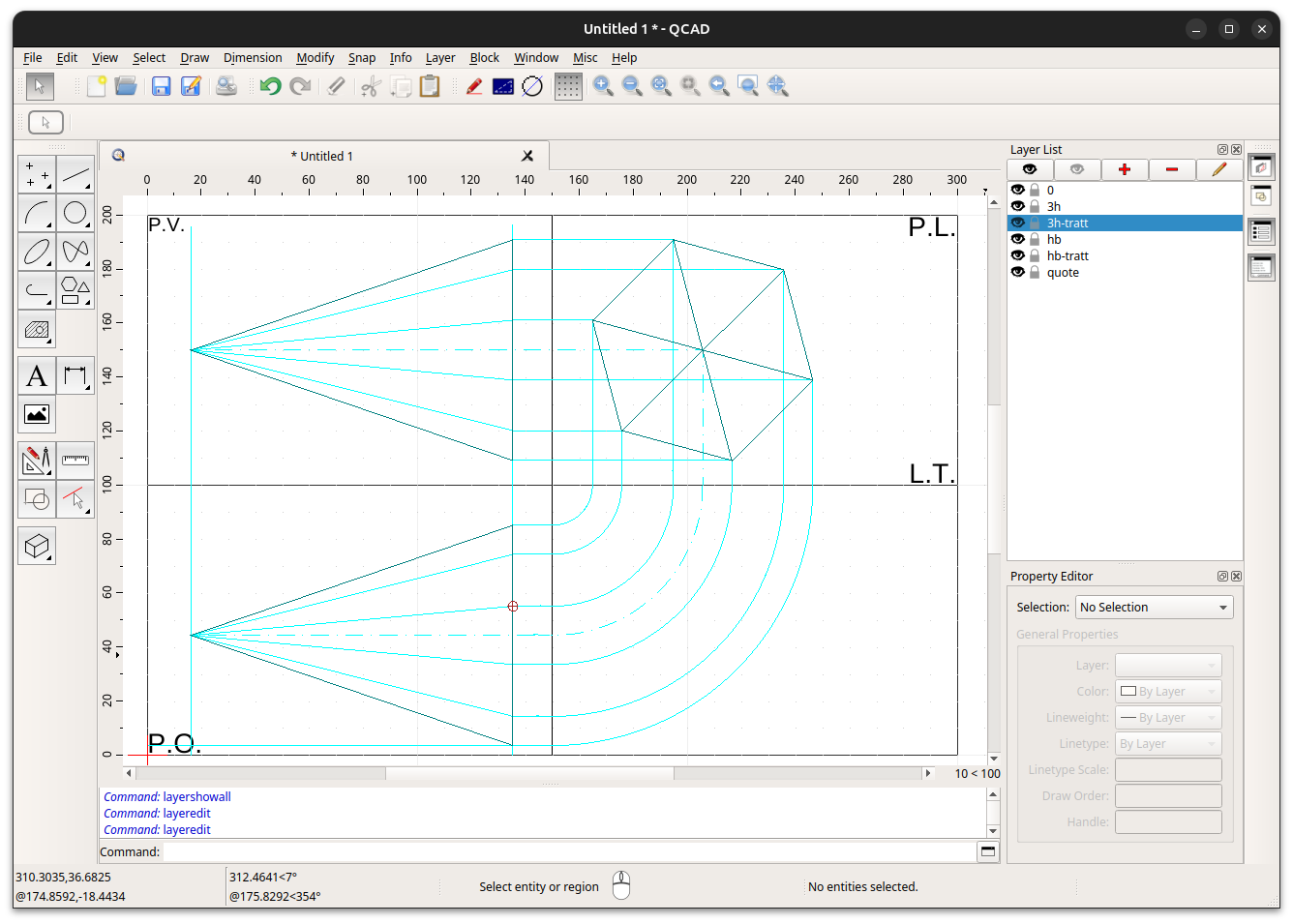Open the Modify menu

click(315, 58)
